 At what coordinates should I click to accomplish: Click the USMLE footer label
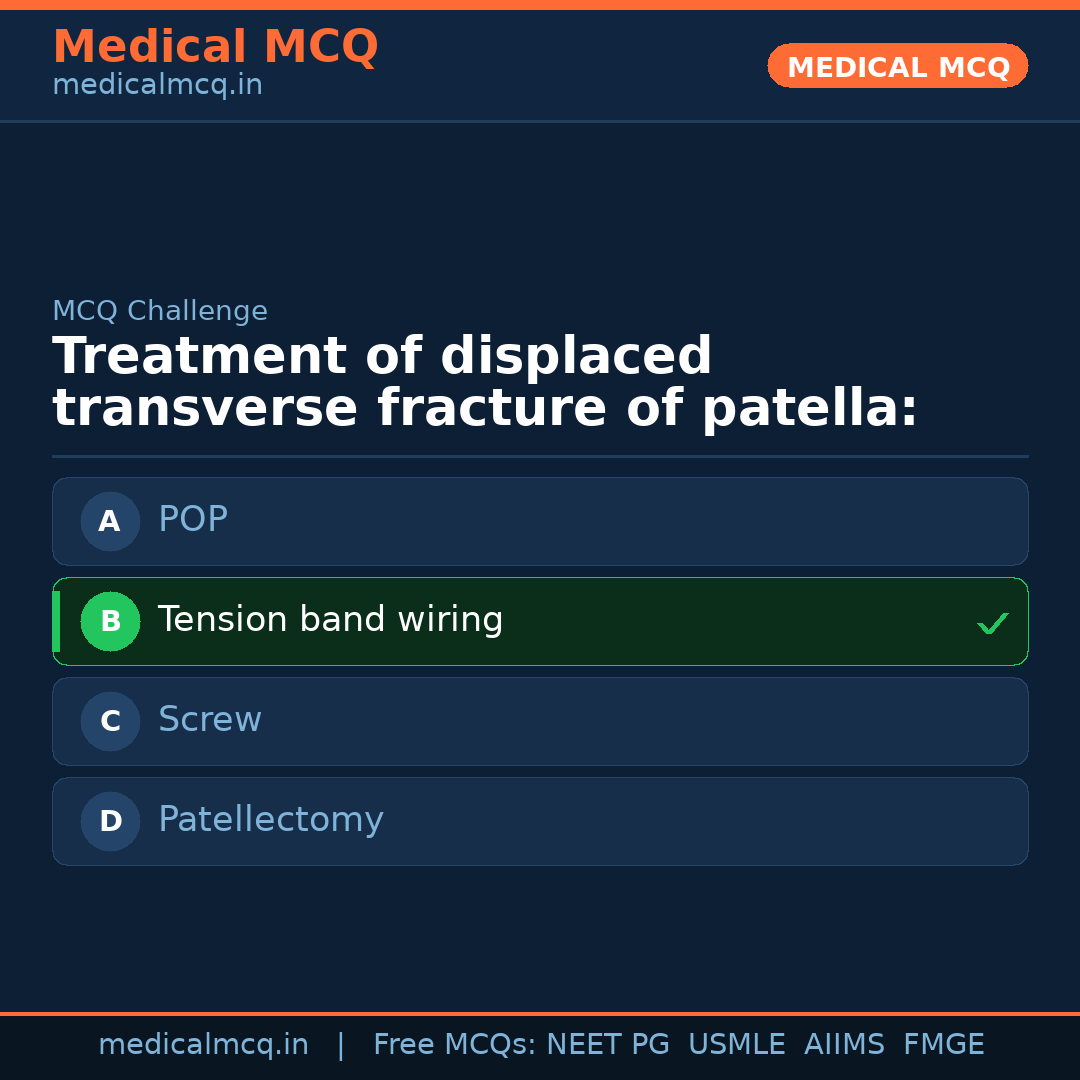(x=736, y=1045)
